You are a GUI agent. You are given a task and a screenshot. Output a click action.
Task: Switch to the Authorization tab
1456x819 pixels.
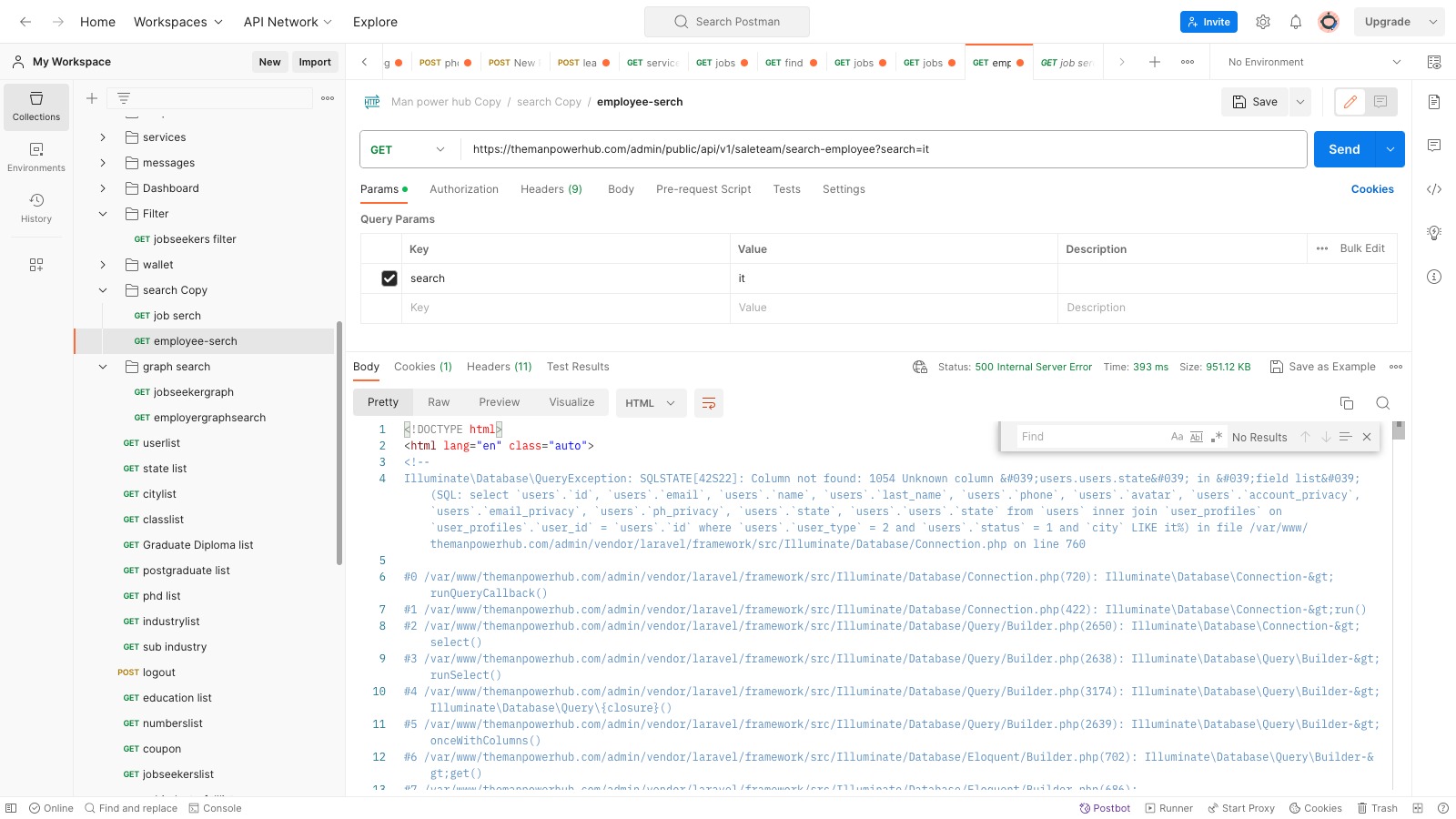click(x=464, y=189)
